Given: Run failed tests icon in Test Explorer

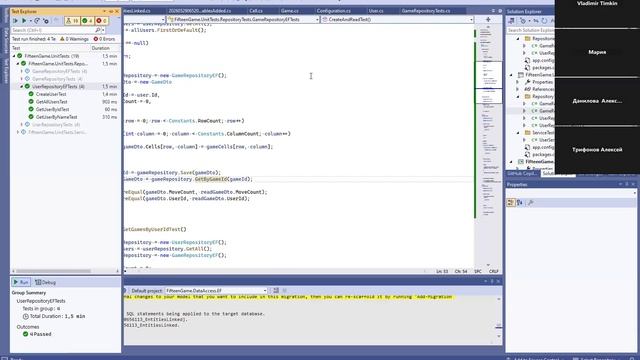Looking at the screenshot, I should [46, 20].
